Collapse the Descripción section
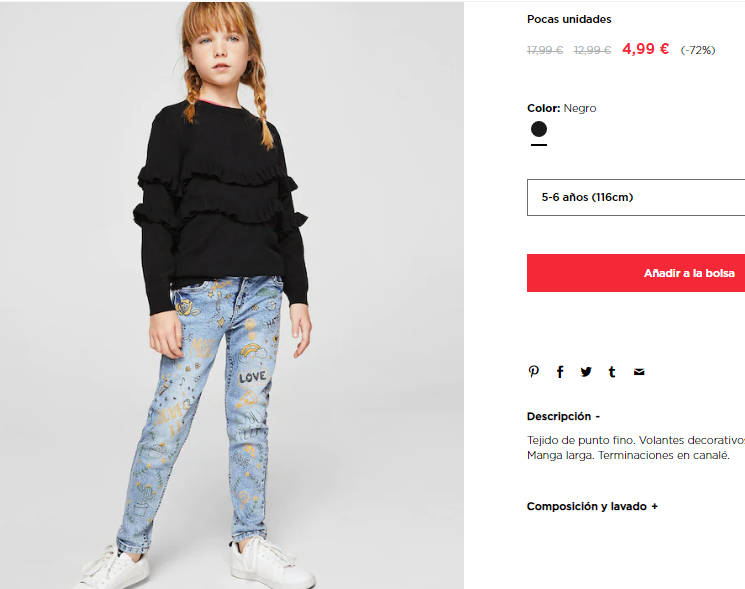This screenshot has width=745, height=589. (564, 417)
